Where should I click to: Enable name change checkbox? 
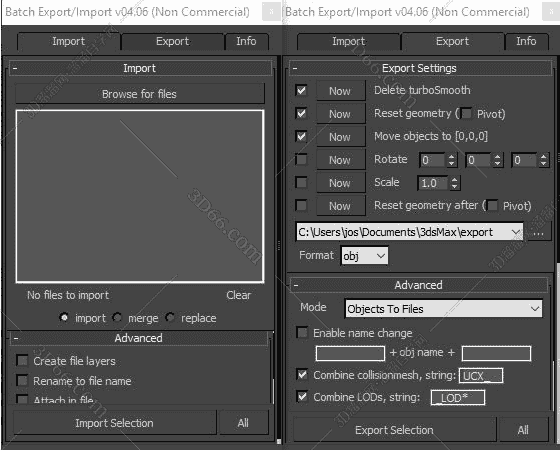(x=302, y=332)
